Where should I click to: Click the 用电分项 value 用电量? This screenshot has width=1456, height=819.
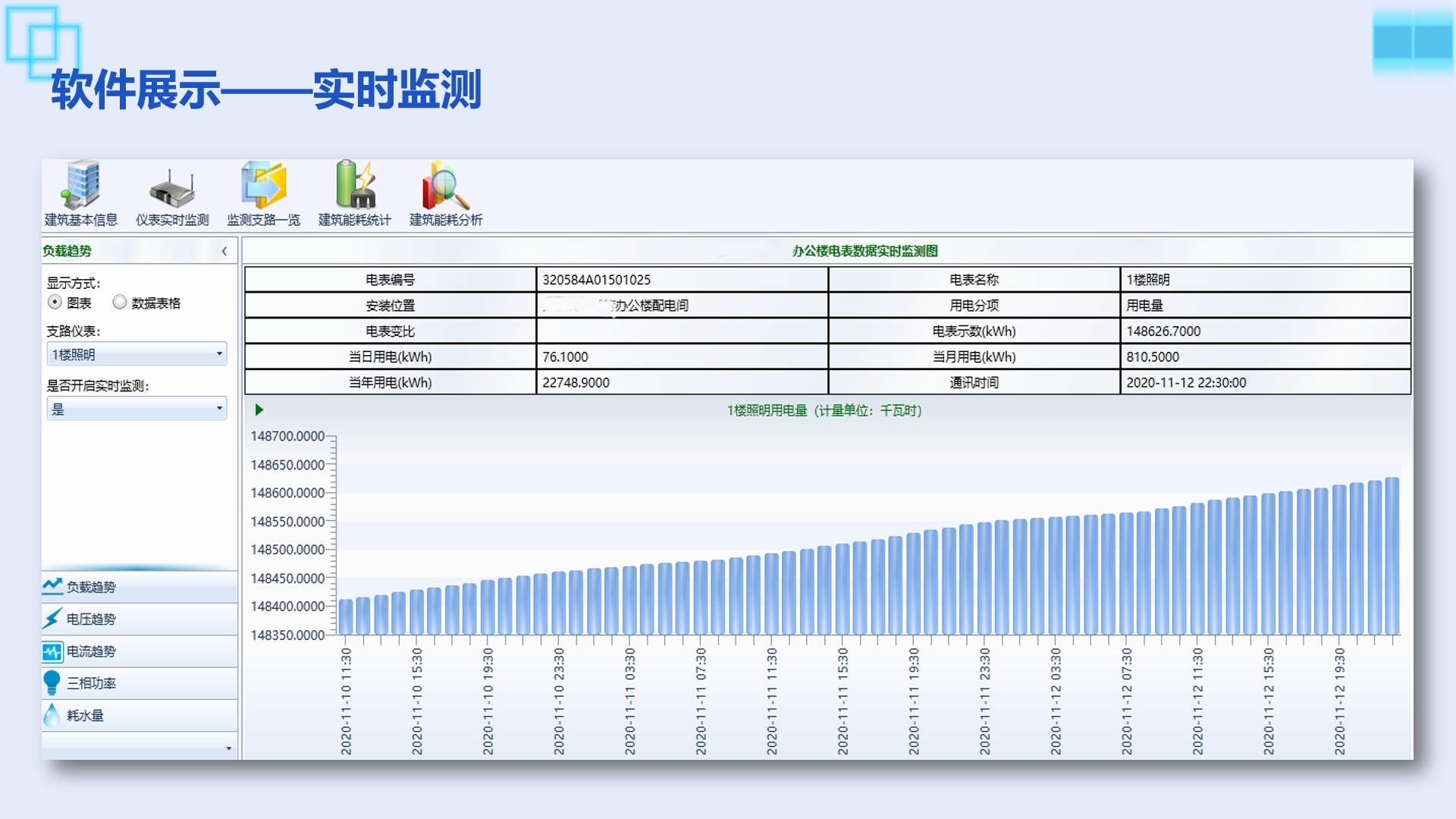click(x=1265, y=306)
